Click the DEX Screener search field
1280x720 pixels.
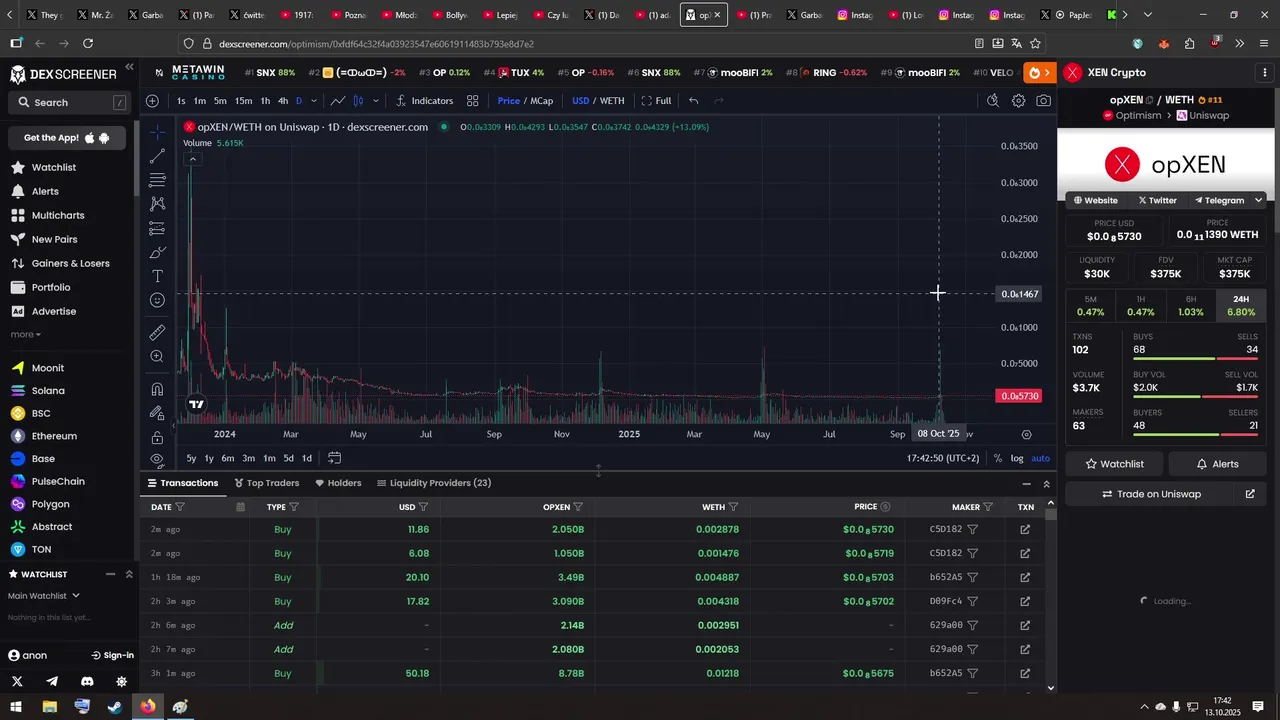pyautogui.click(x=71, y=102)
